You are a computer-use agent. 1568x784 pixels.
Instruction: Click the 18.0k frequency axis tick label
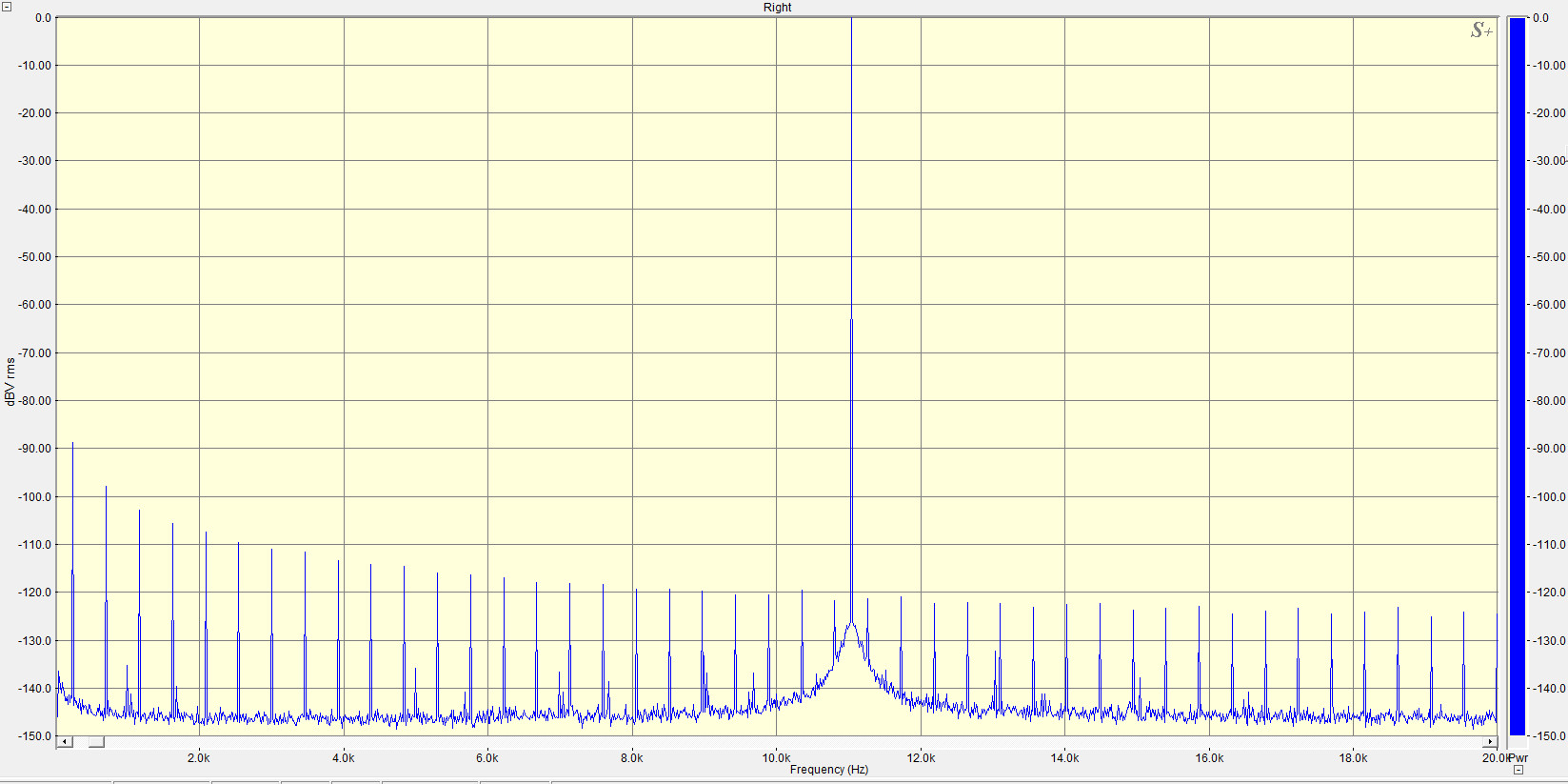click(1353, 758)
